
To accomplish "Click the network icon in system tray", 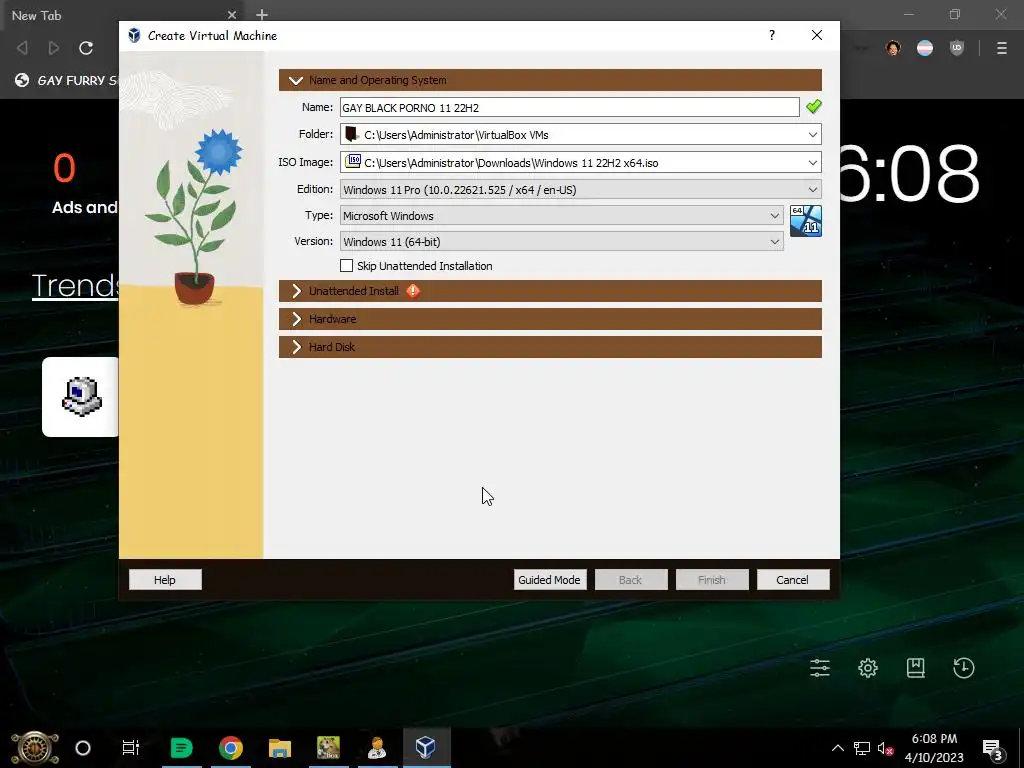I will (x=862, y=748).
